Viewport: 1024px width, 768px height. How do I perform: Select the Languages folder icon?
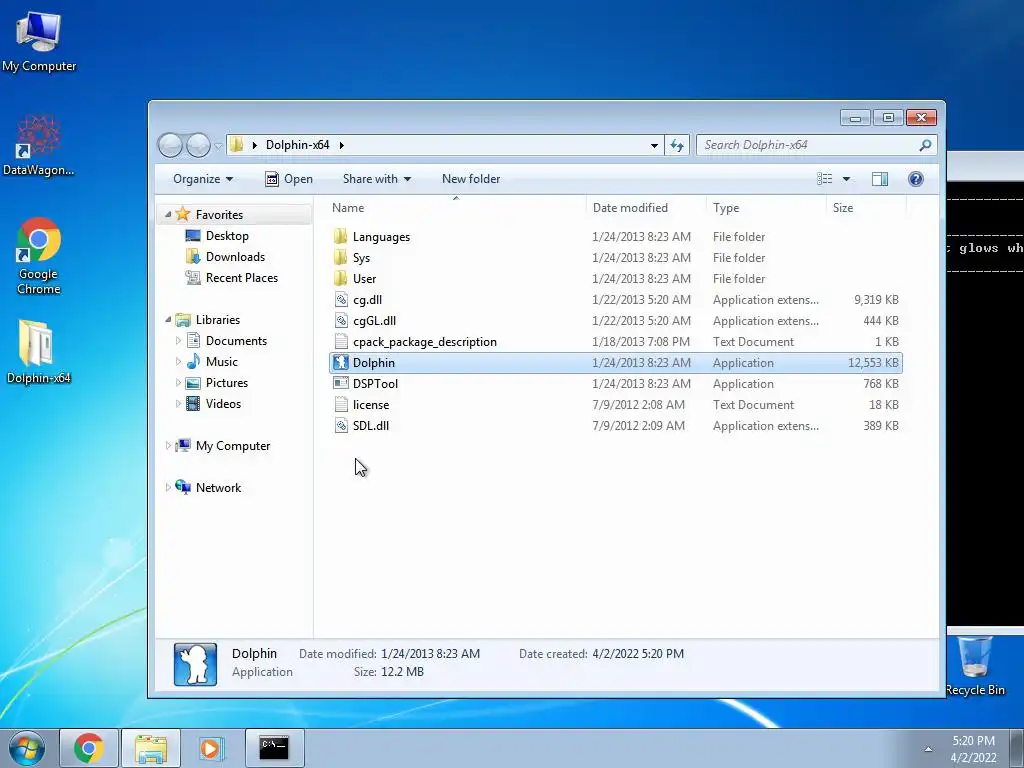tap(340, 236)
